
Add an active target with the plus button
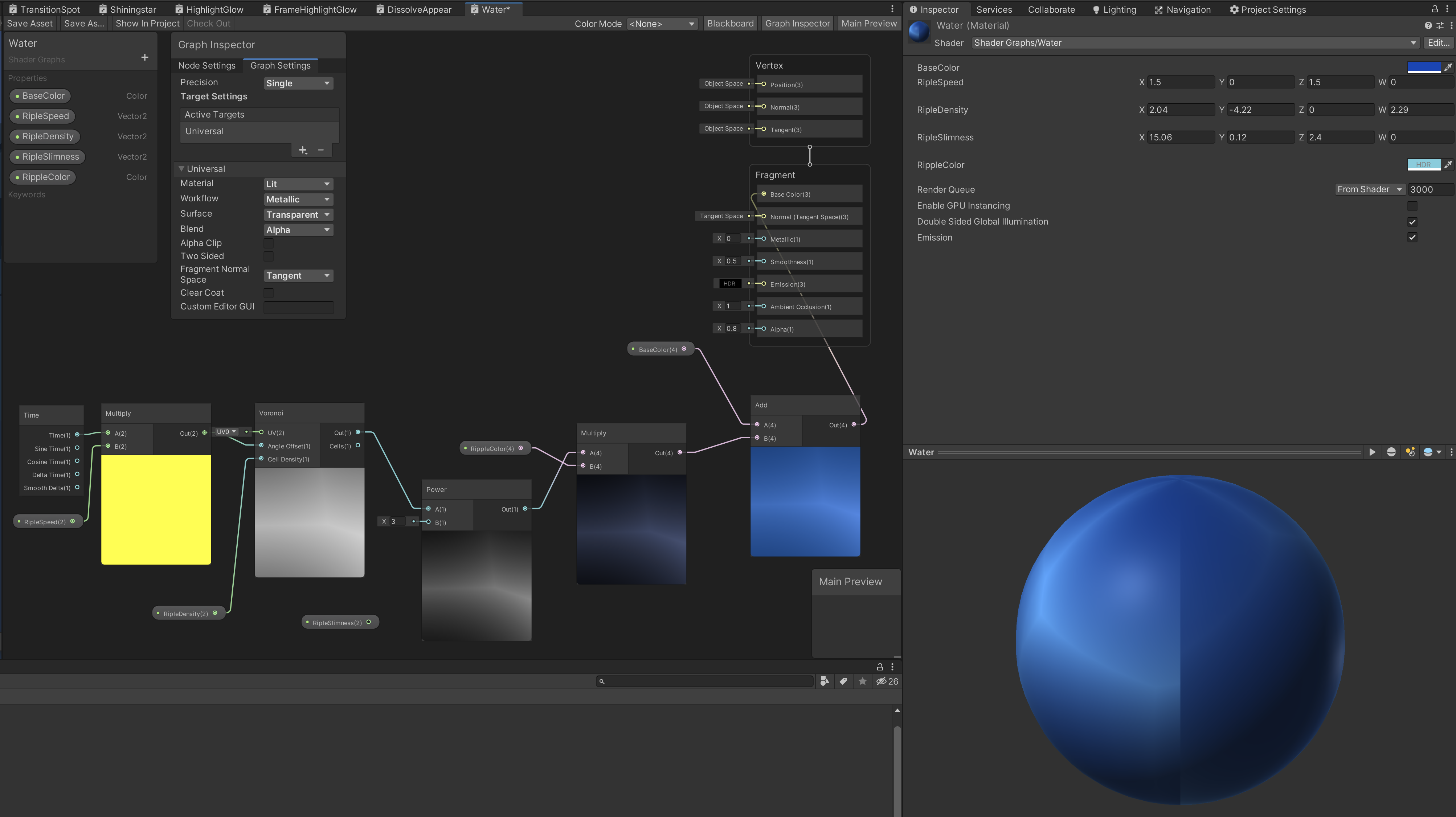pyautogui.click(x=303, y=150)
